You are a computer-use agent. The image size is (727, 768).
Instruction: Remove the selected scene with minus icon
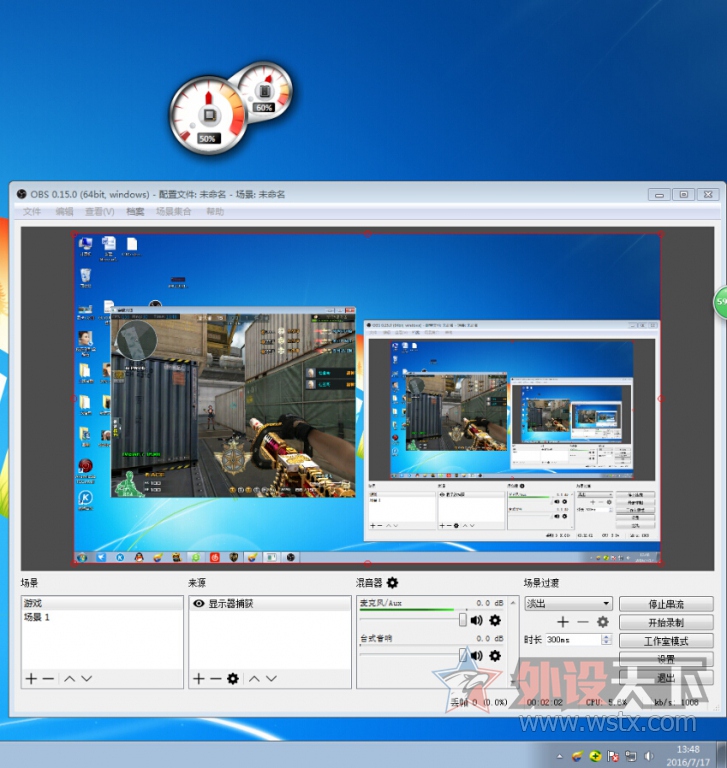pos(48,678)
